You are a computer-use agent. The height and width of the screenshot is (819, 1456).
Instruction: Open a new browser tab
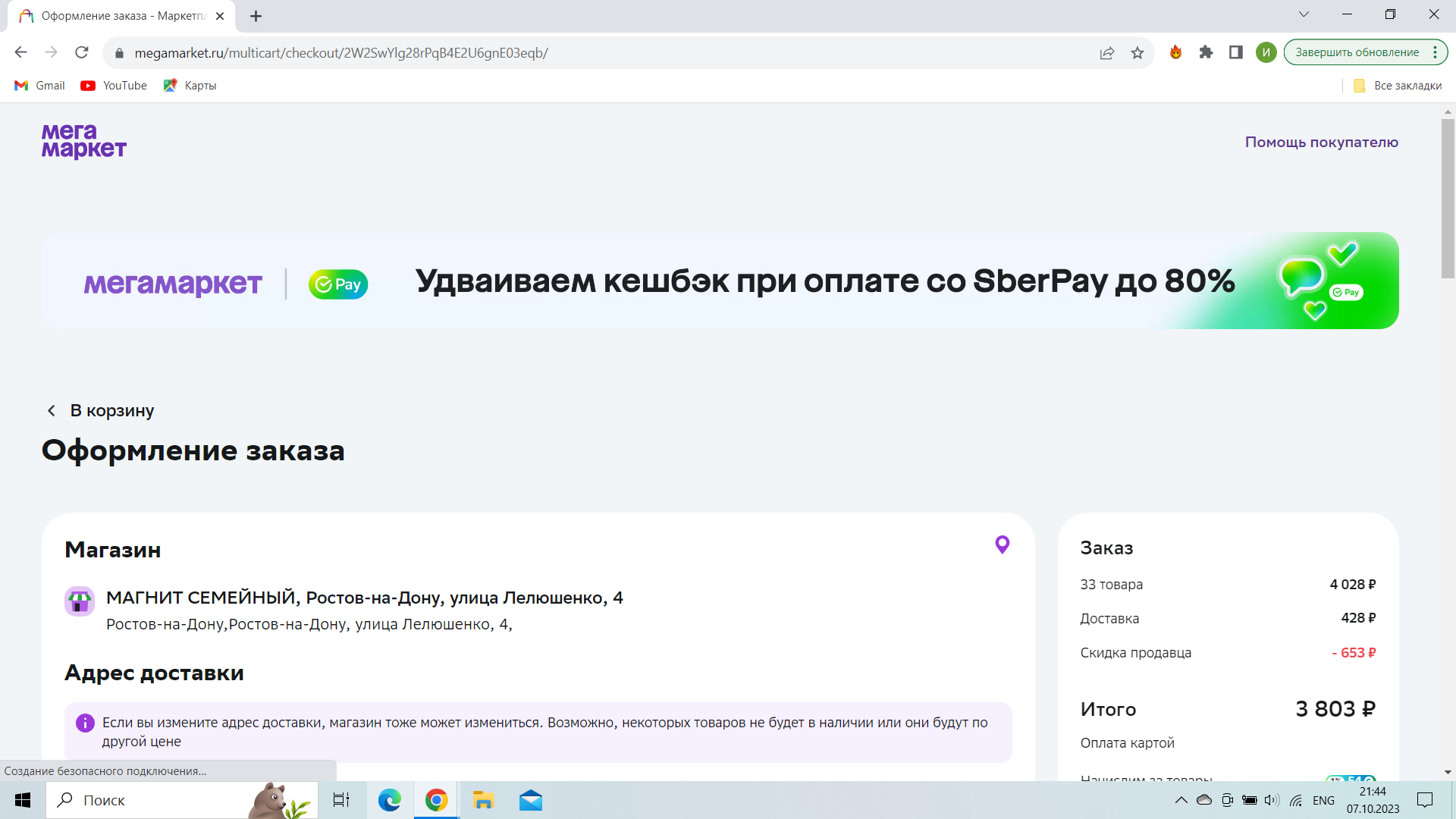(256, 16)
